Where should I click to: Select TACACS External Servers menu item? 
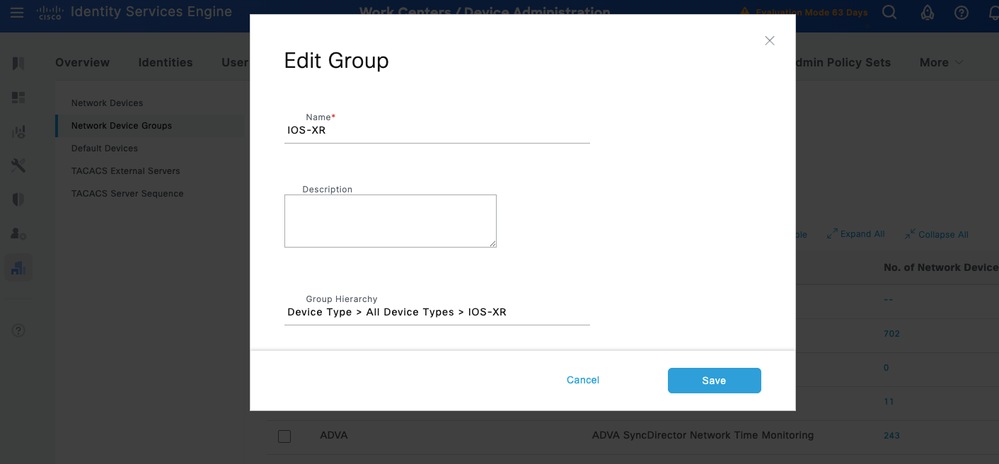point(126,171)
